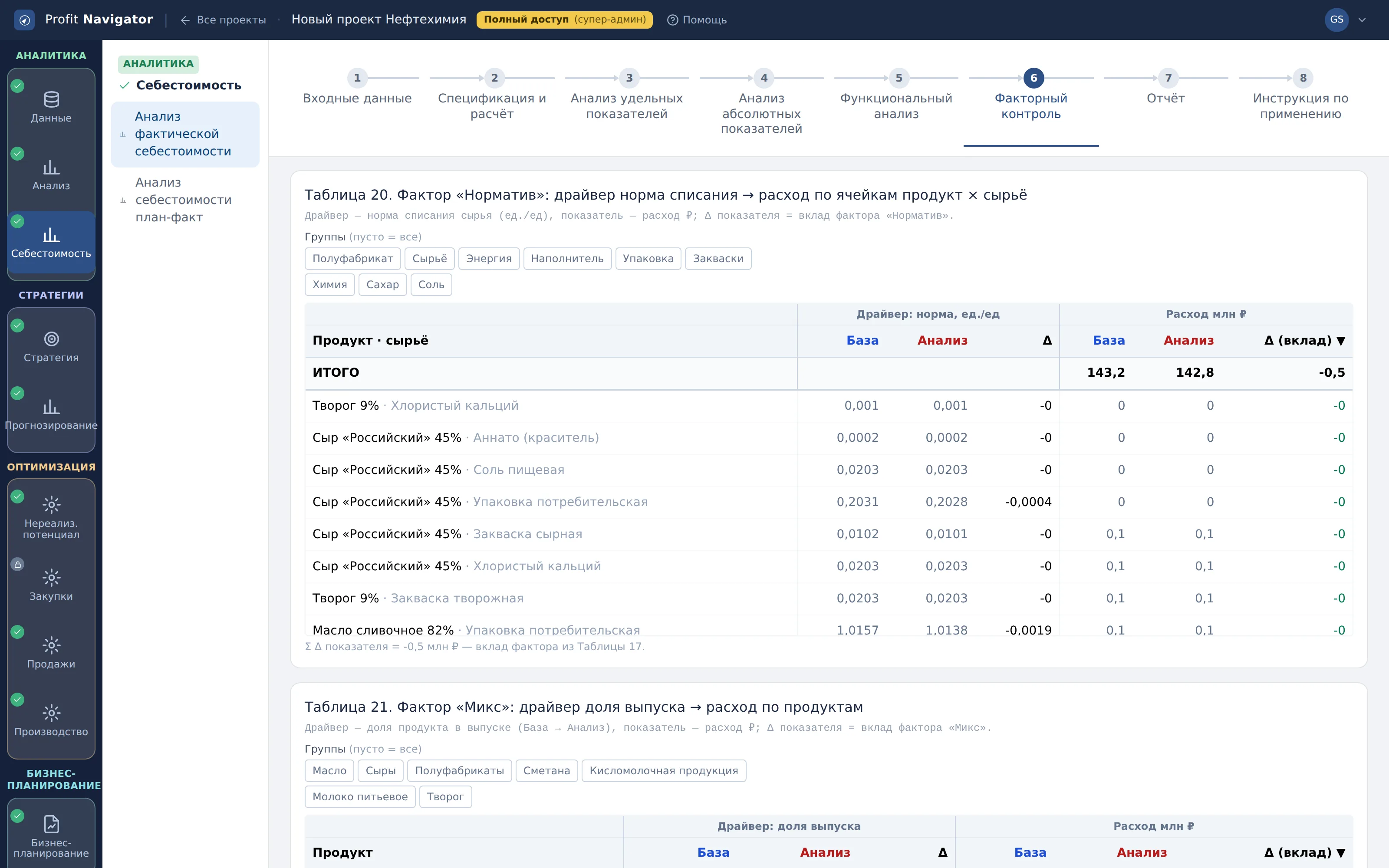Sort Table 20 by Δ (вклад) column
Viewport: 1389px width, 868px height.
(1304, 340)
